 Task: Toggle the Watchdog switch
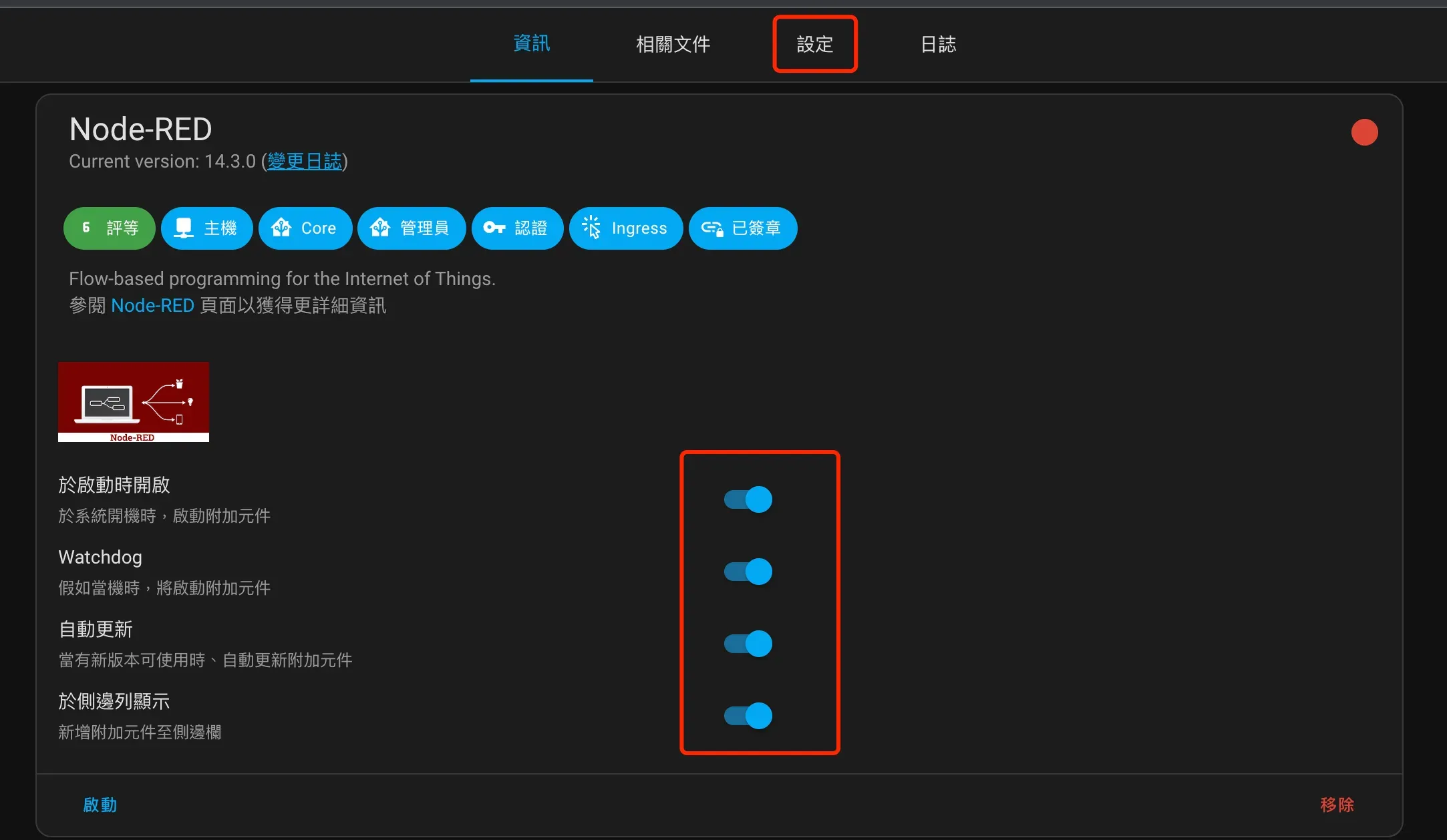[x=748, y=572]
